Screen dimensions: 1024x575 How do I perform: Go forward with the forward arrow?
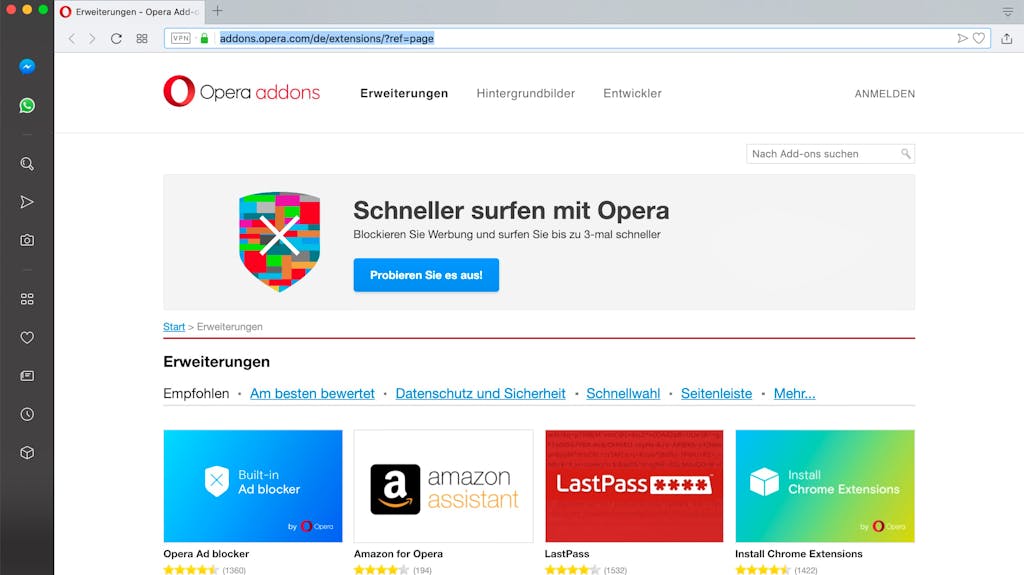click(92, 39)
